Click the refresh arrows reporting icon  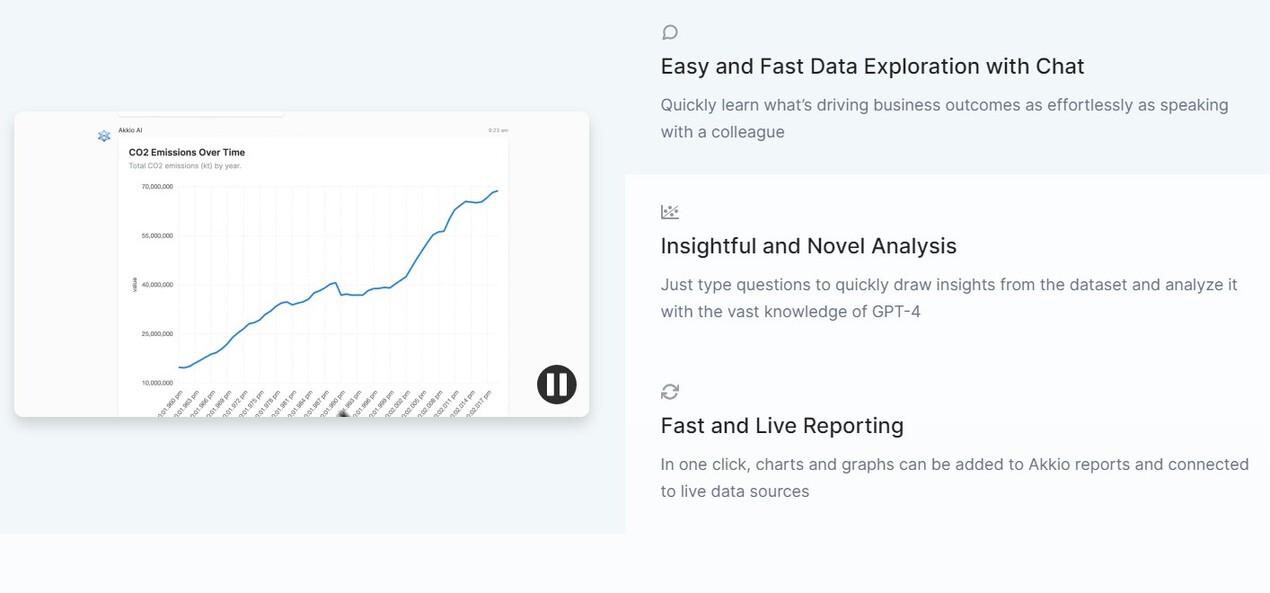pos(670,392)
